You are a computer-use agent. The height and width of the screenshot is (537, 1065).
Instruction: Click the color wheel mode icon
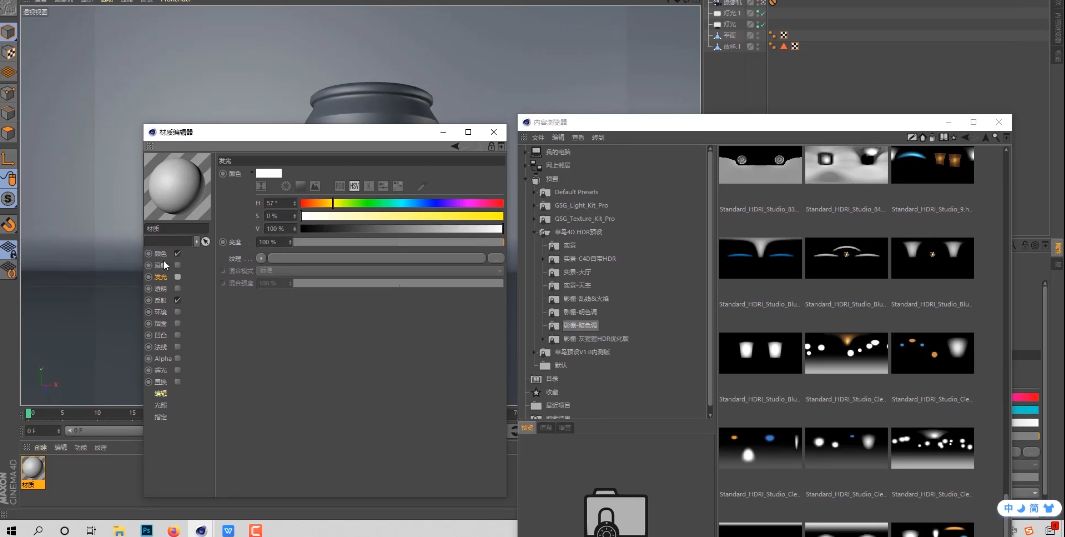click(x=285, y=186)
